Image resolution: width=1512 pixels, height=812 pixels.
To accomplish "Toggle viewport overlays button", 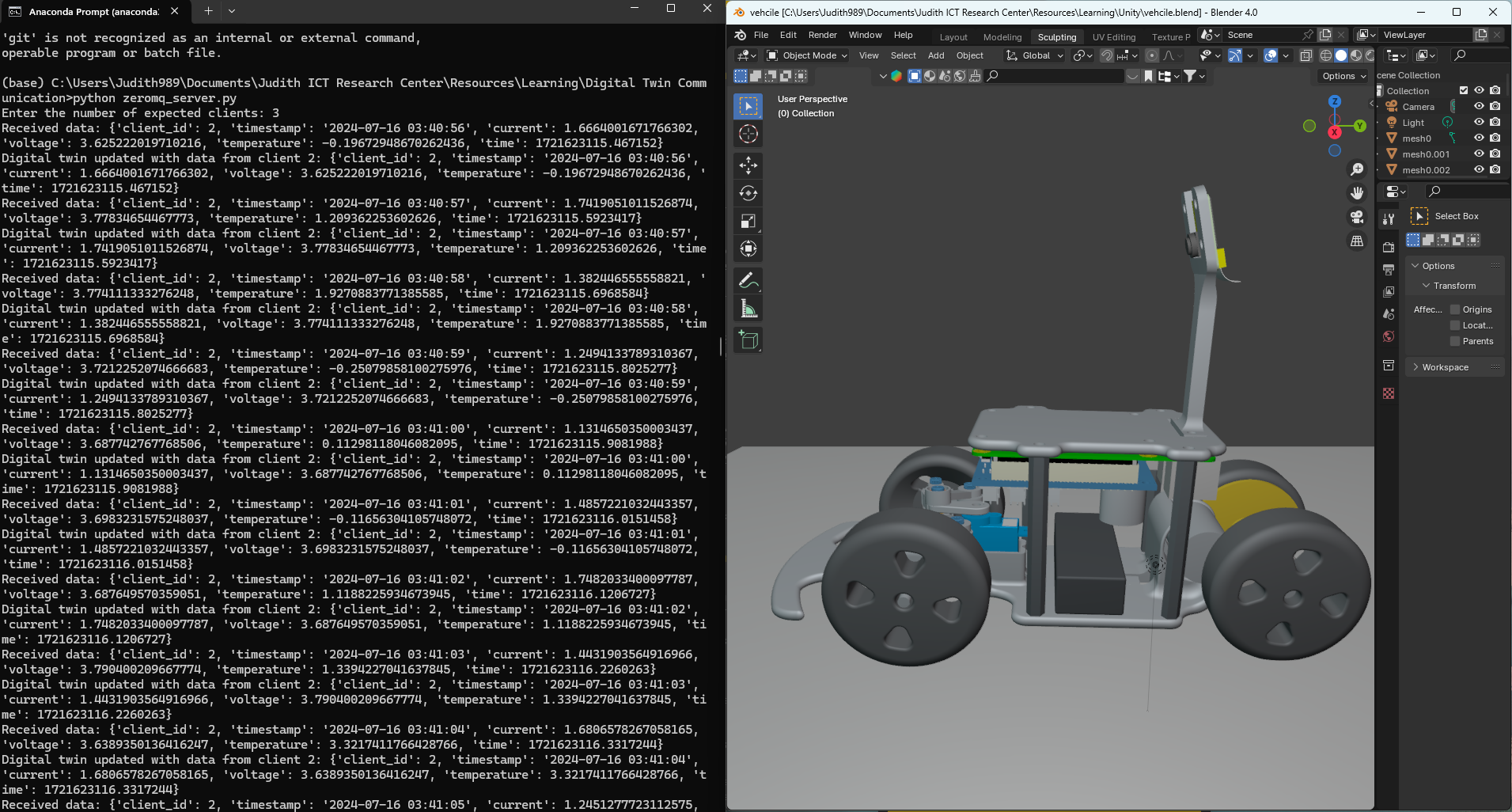I will click(1271, 55).
